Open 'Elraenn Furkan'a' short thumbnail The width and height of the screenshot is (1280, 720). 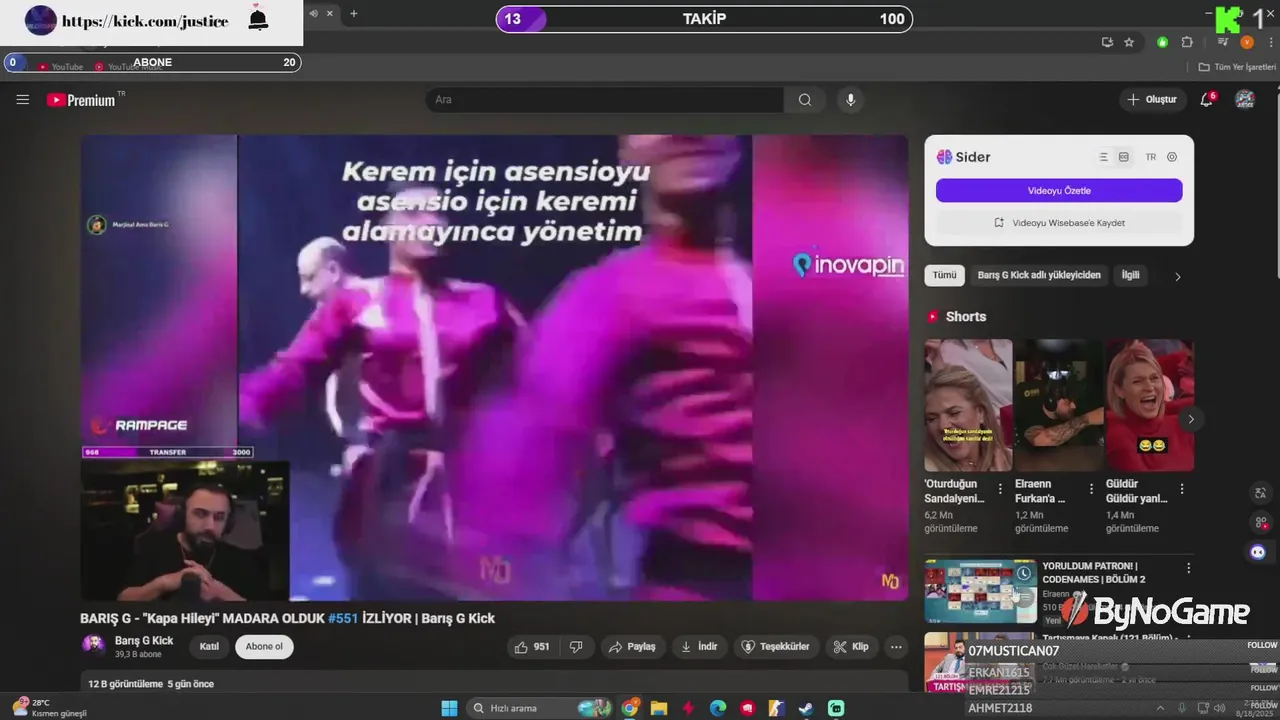[1059, 405]
